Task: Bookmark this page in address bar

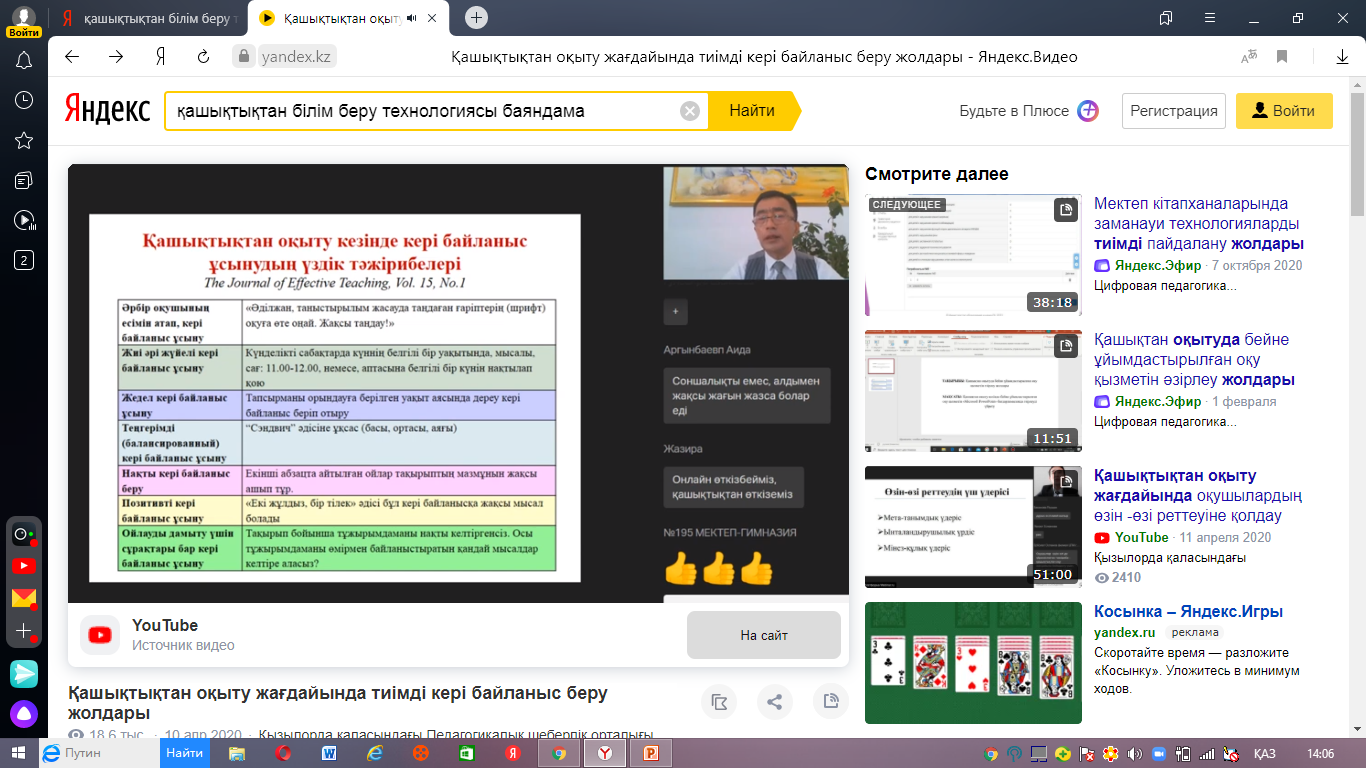Action: (x=1282, y=57)
